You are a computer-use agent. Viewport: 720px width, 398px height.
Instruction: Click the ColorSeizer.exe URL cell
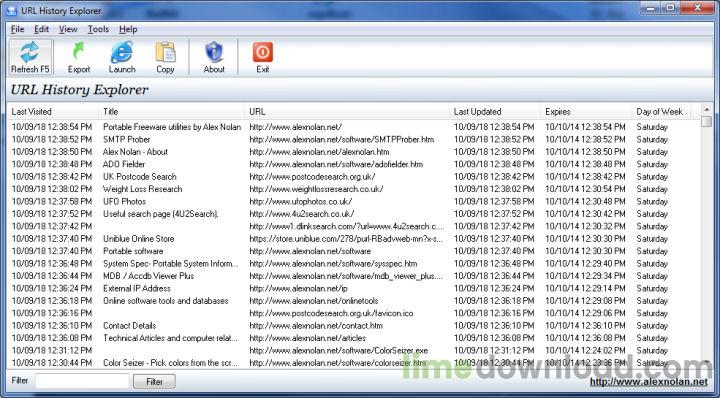pyautogui.click(x=338, y=350)
